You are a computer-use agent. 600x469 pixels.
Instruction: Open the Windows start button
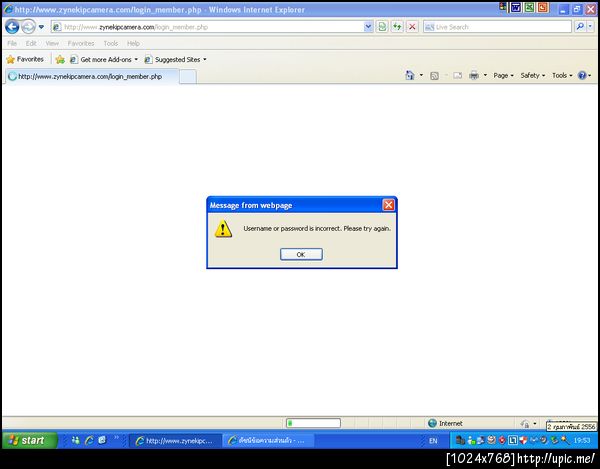[x=29, y=441]
